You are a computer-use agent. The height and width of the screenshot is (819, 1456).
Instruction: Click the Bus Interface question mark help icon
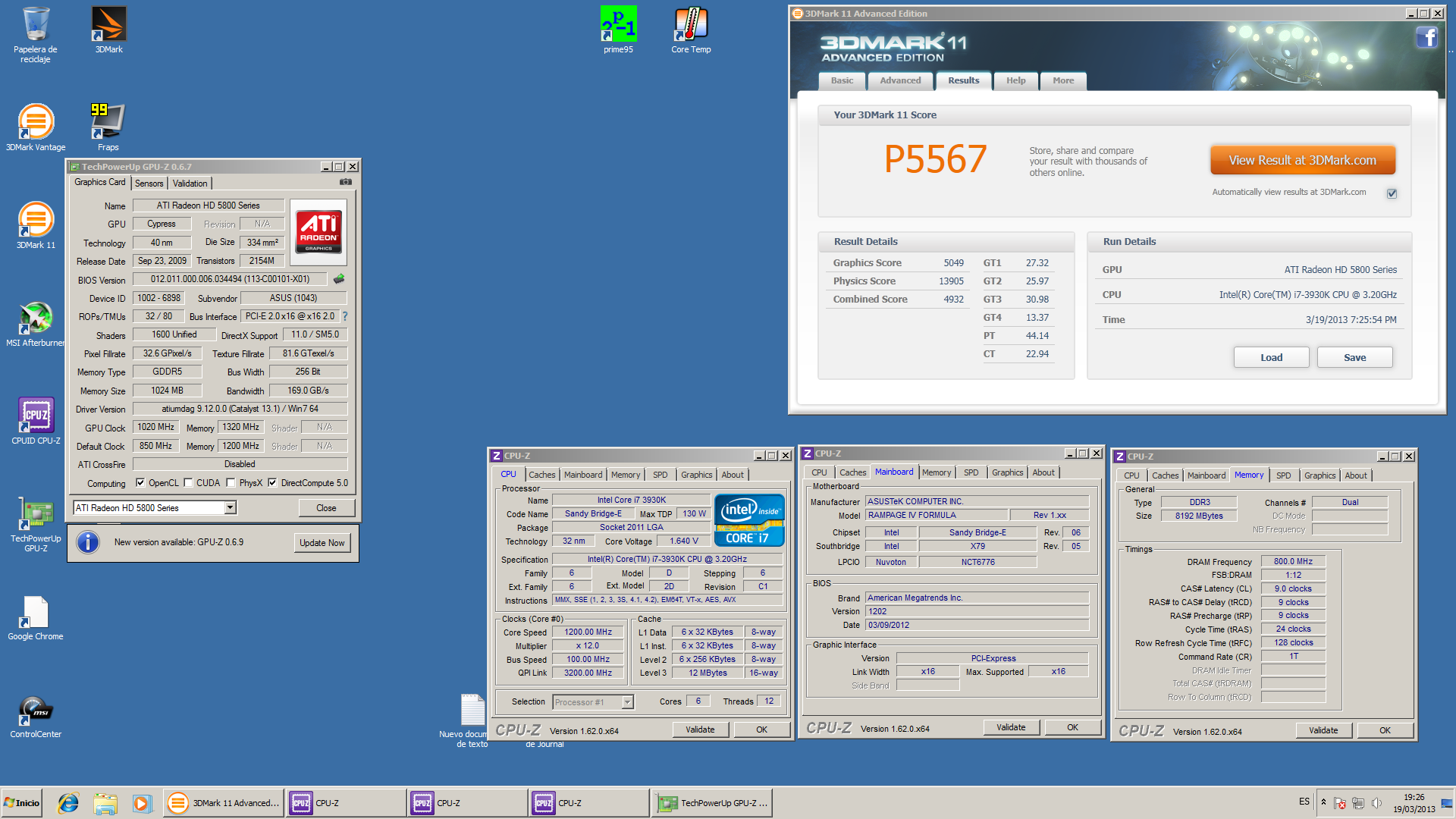tap(345, 316)
